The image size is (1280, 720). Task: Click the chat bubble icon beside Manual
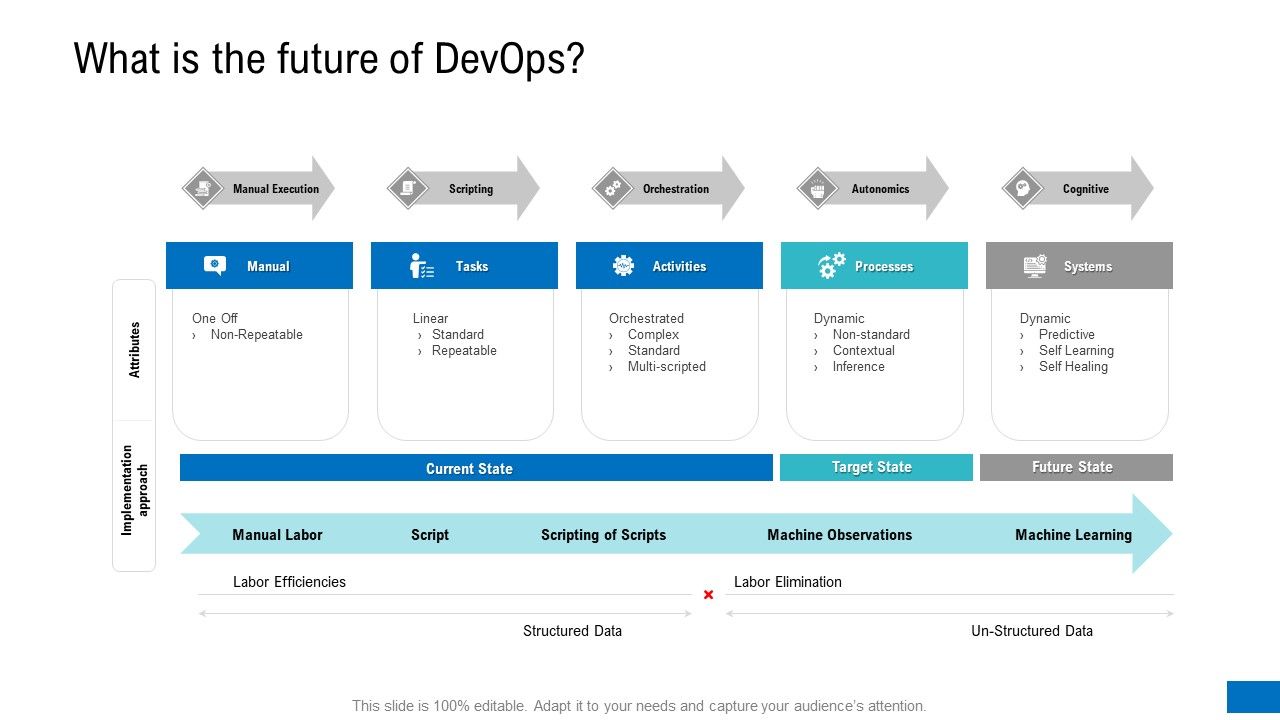215,266
